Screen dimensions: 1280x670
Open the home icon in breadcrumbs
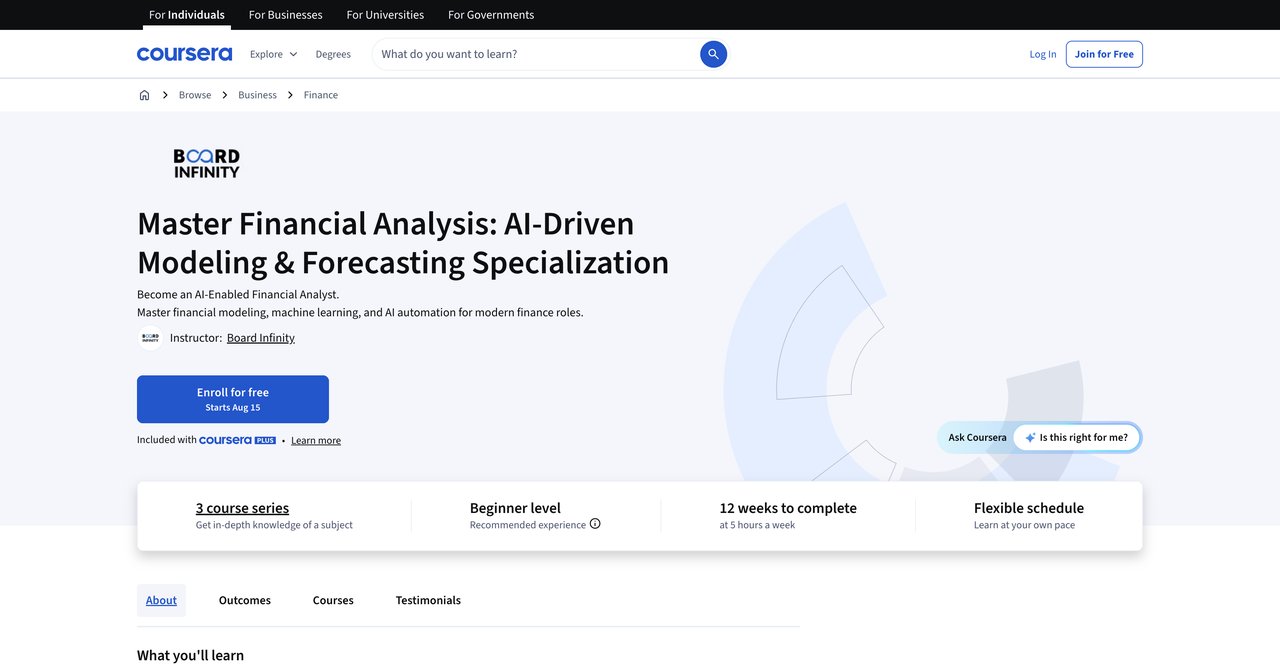tap(144, 95)
